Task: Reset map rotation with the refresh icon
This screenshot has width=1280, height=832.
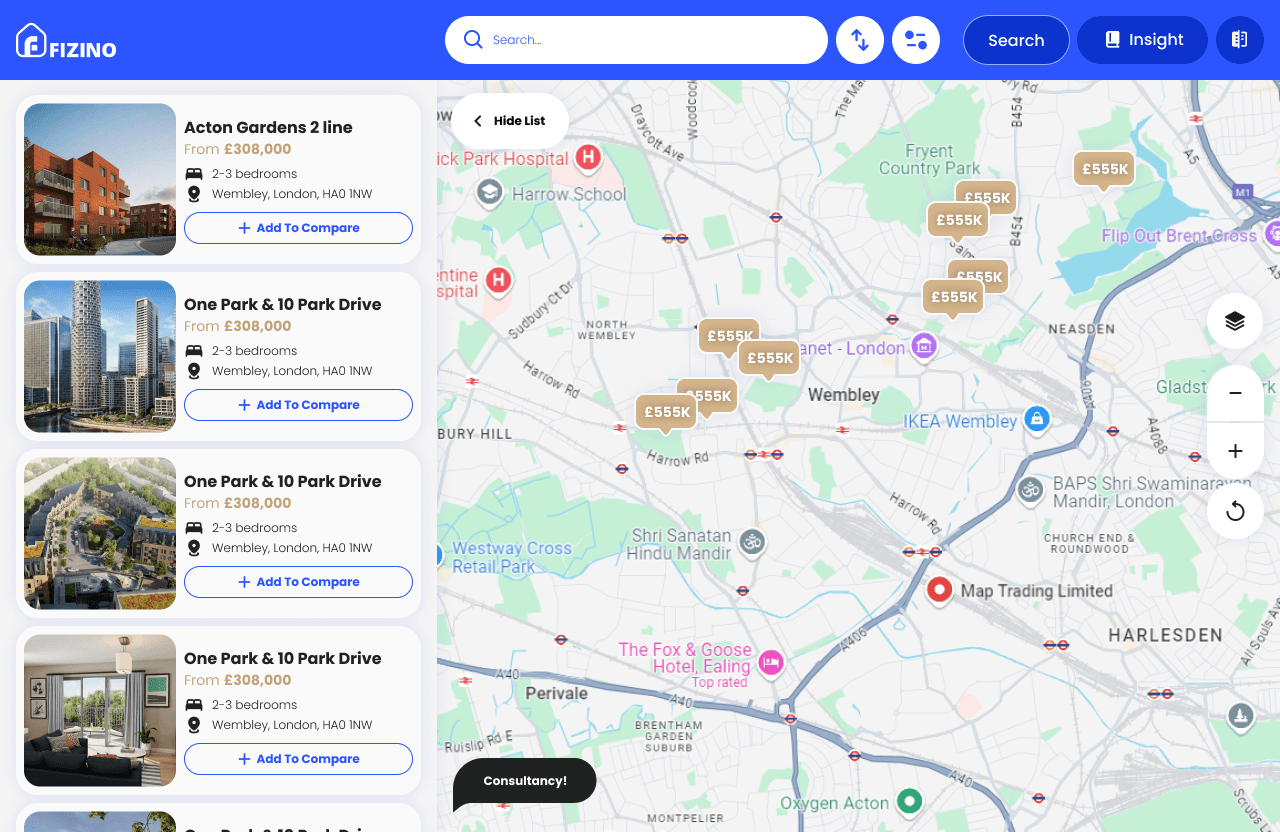Action: 1235,511
